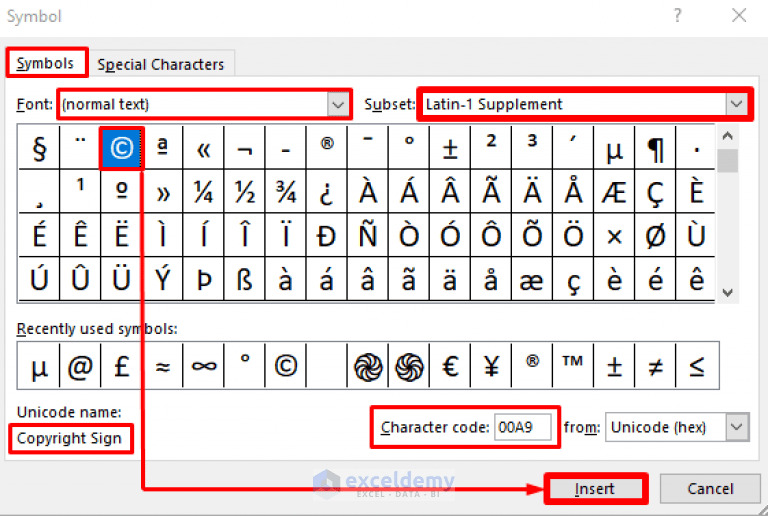Select the capital Ü symbol
768x516 pixels.
pos(121,279)
